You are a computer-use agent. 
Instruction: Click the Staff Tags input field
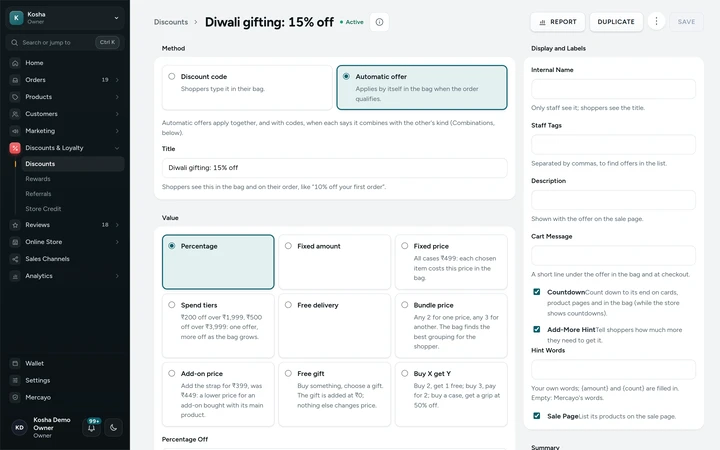(x=613, y=145)
